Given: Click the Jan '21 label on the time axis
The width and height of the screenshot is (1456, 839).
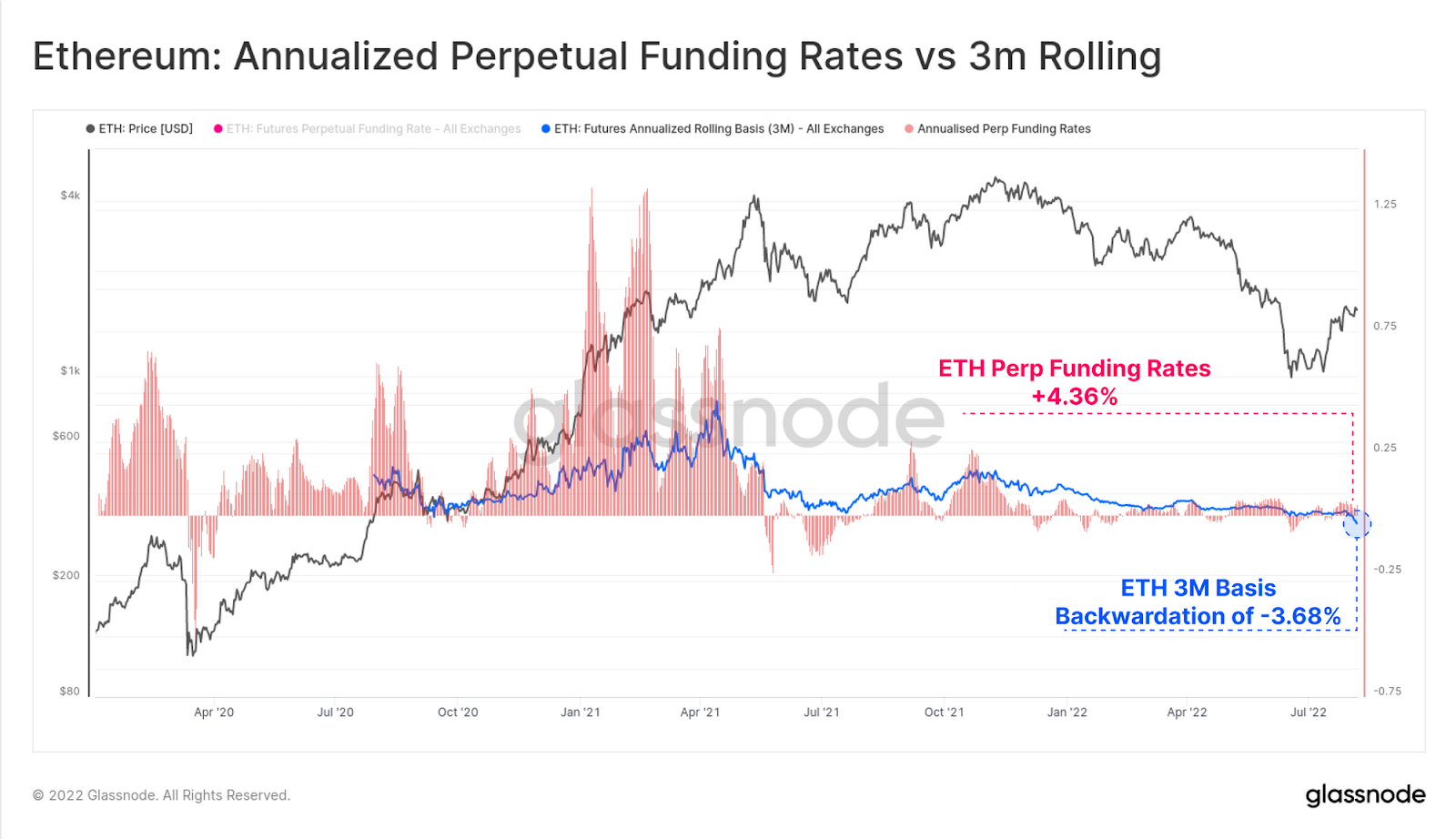Looking at the screenshot, I should point(581,712).
